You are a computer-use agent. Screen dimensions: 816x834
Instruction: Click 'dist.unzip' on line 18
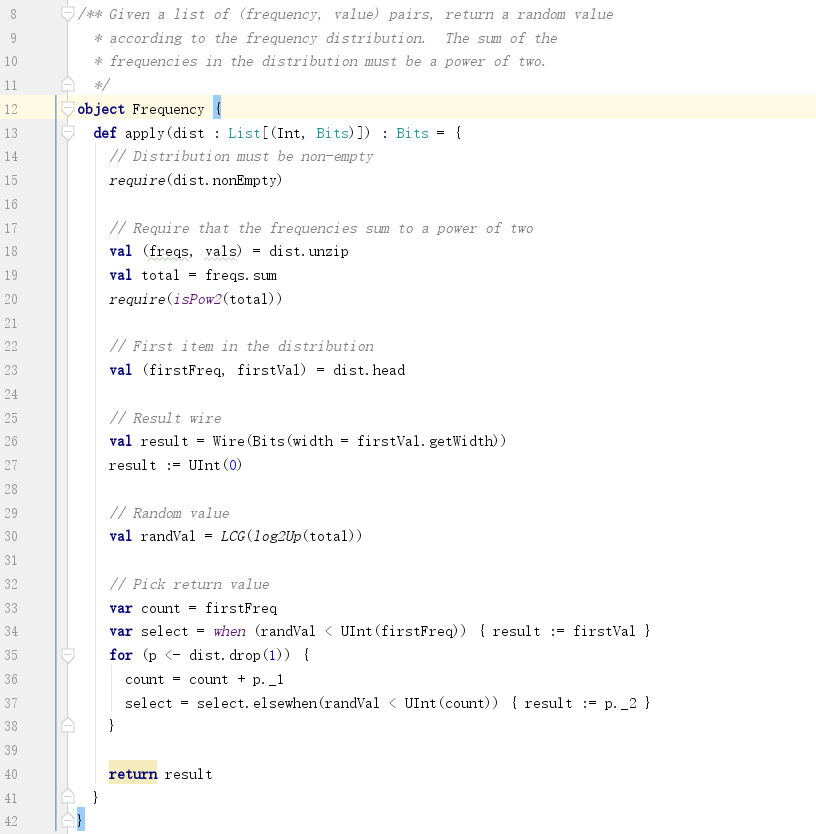click(x=309, y=252)
